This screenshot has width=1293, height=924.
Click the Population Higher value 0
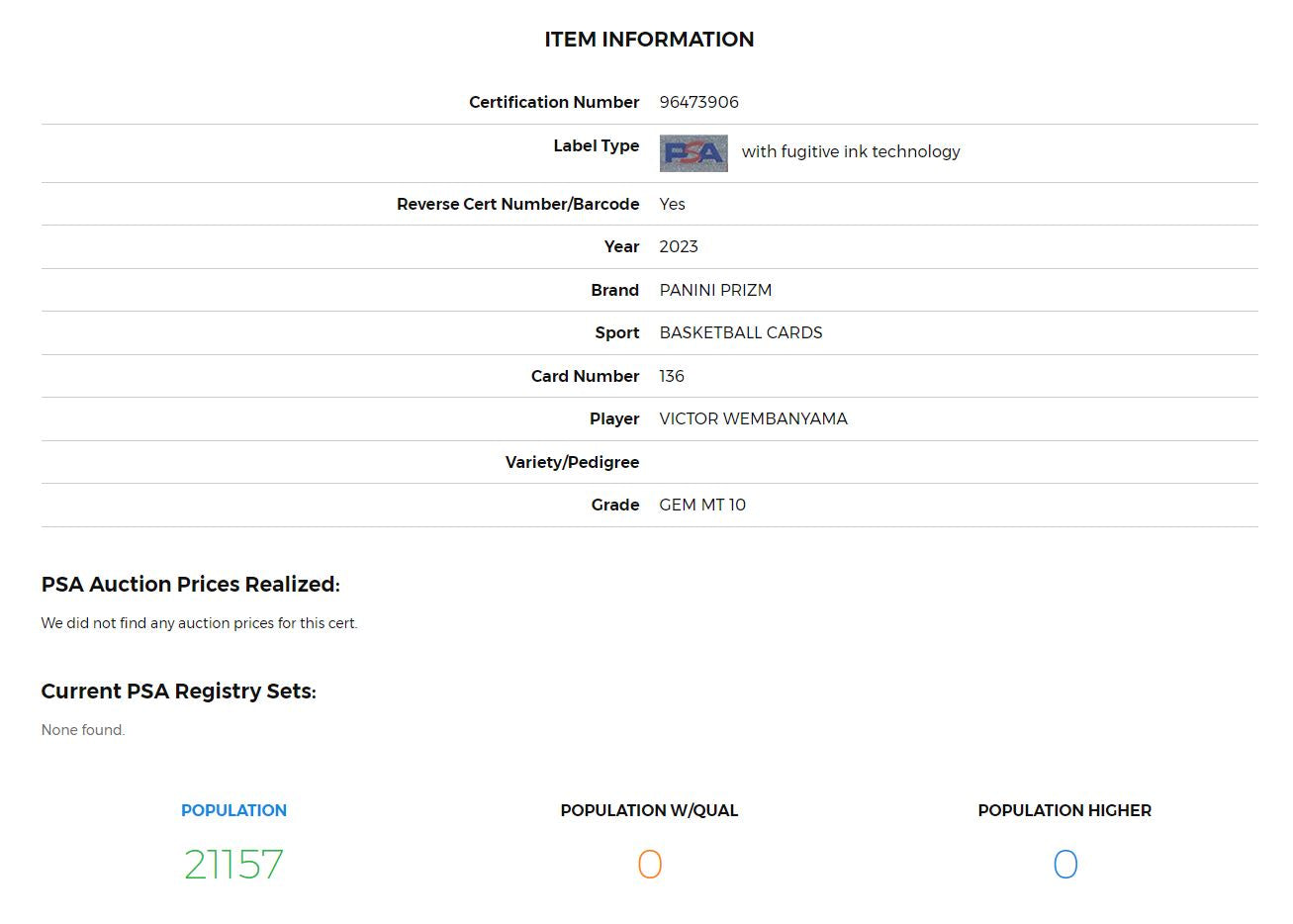[x=1064, y=865]
